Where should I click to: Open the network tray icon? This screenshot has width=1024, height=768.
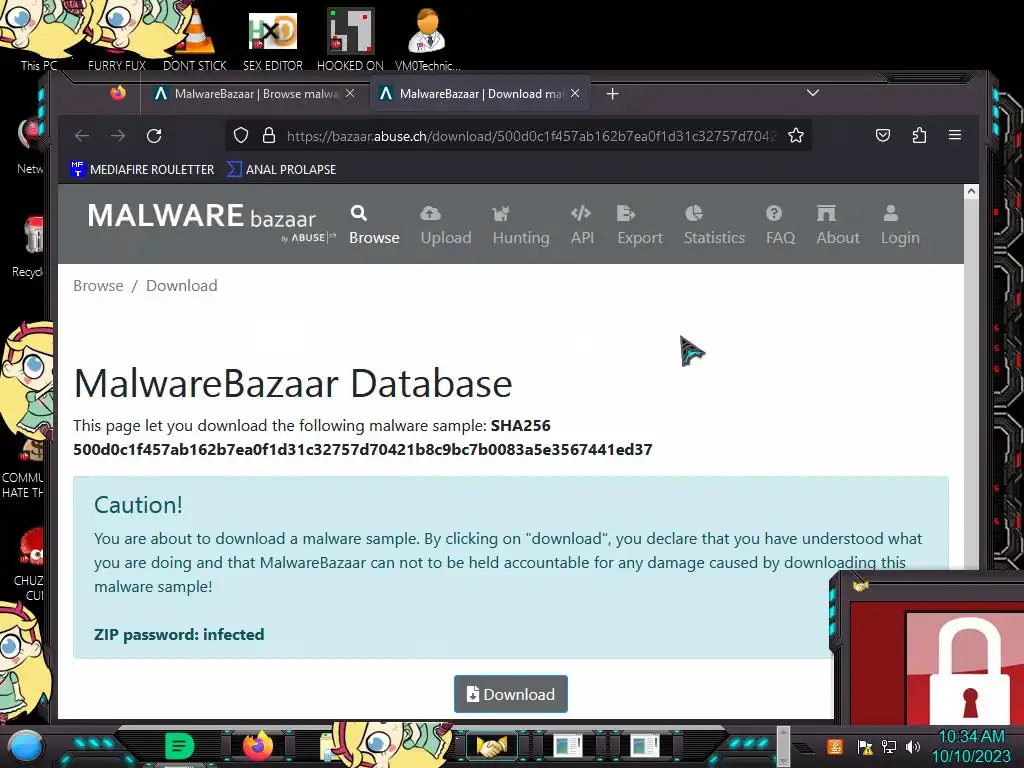[x=888, y=746]
